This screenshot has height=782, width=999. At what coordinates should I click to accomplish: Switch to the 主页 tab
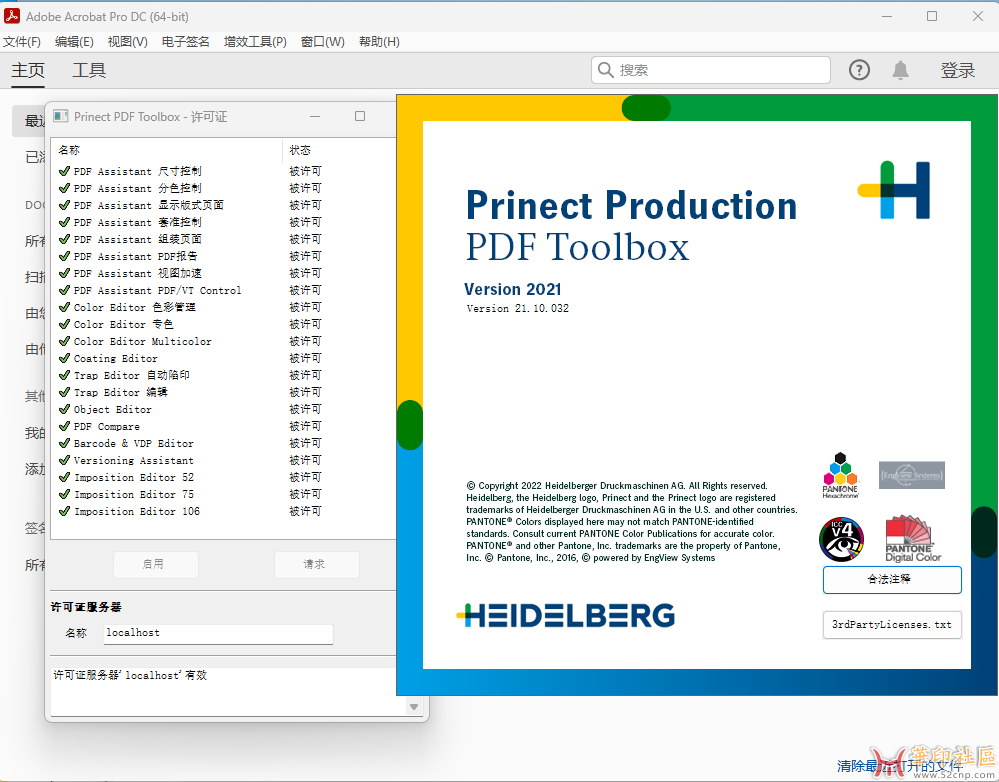pos(28,70)
